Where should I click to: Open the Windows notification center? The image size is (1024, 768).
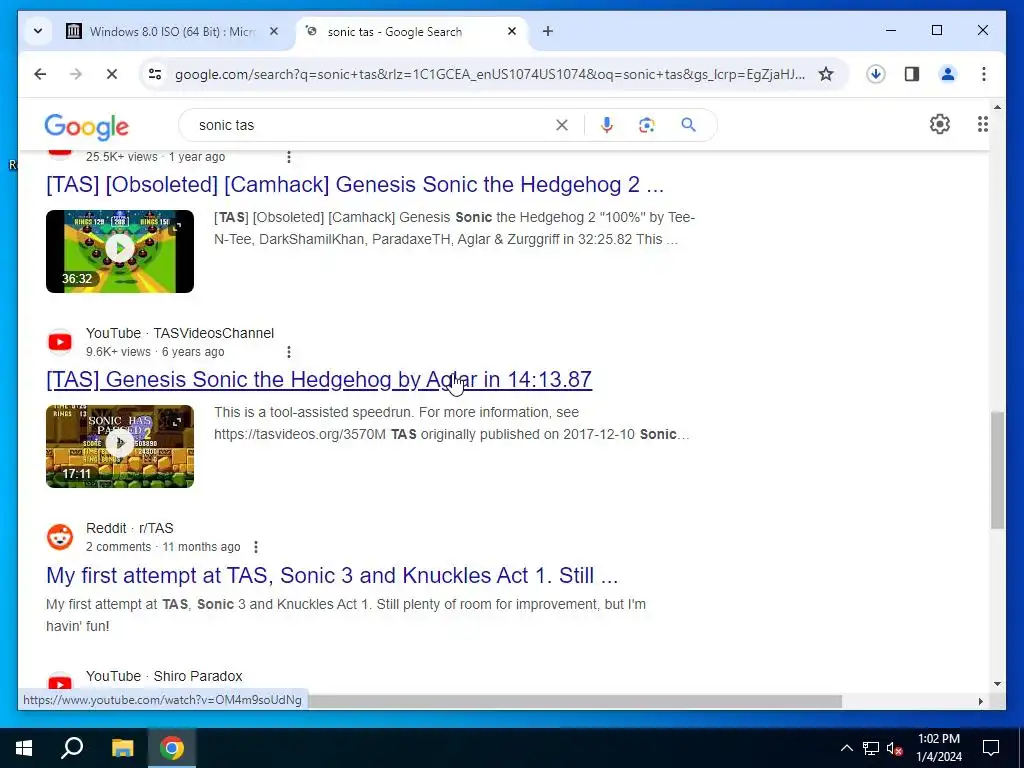coord(991,748)
